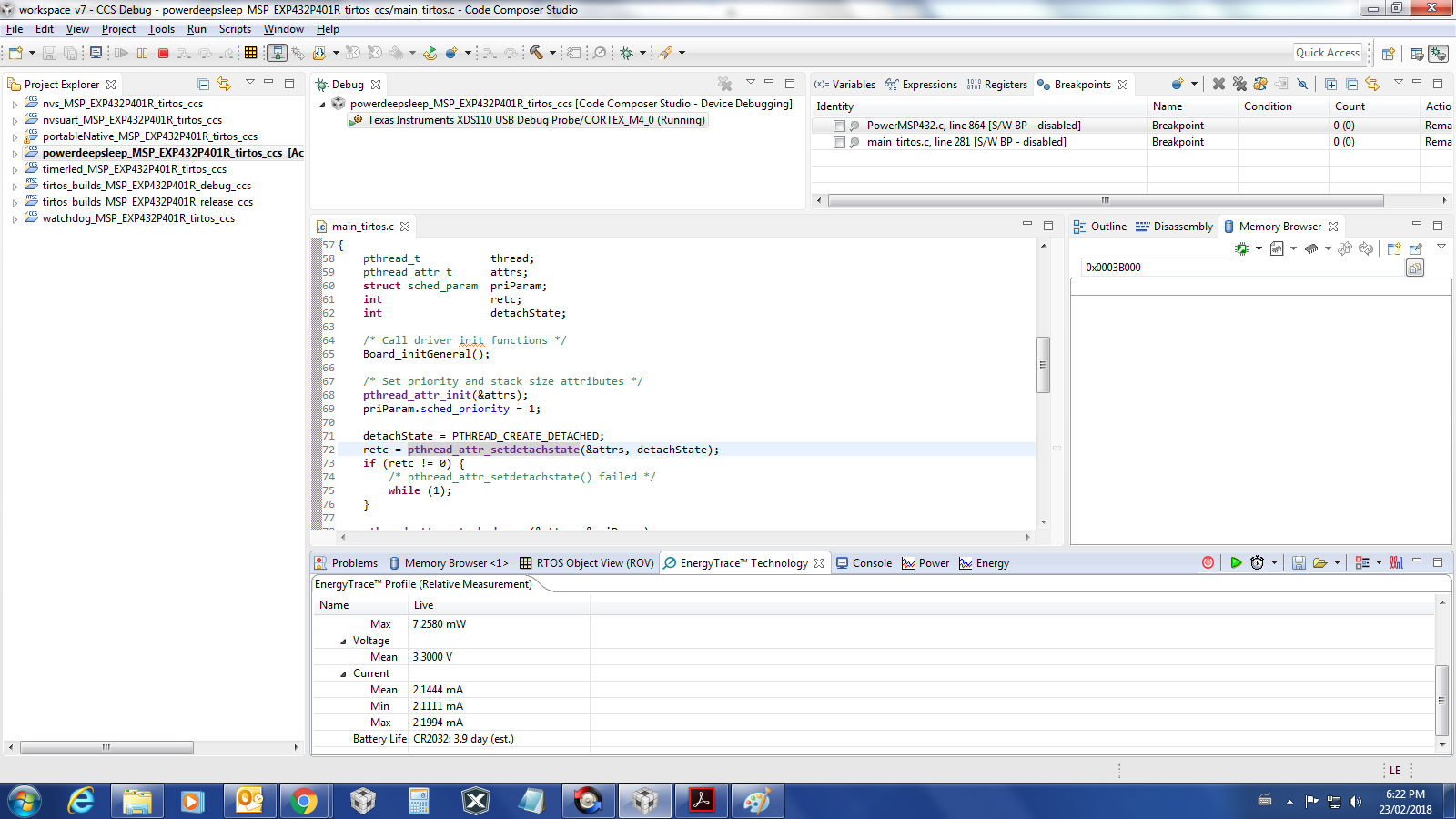Click the search magnifier toolbar icon

click(x=600, y=53)
